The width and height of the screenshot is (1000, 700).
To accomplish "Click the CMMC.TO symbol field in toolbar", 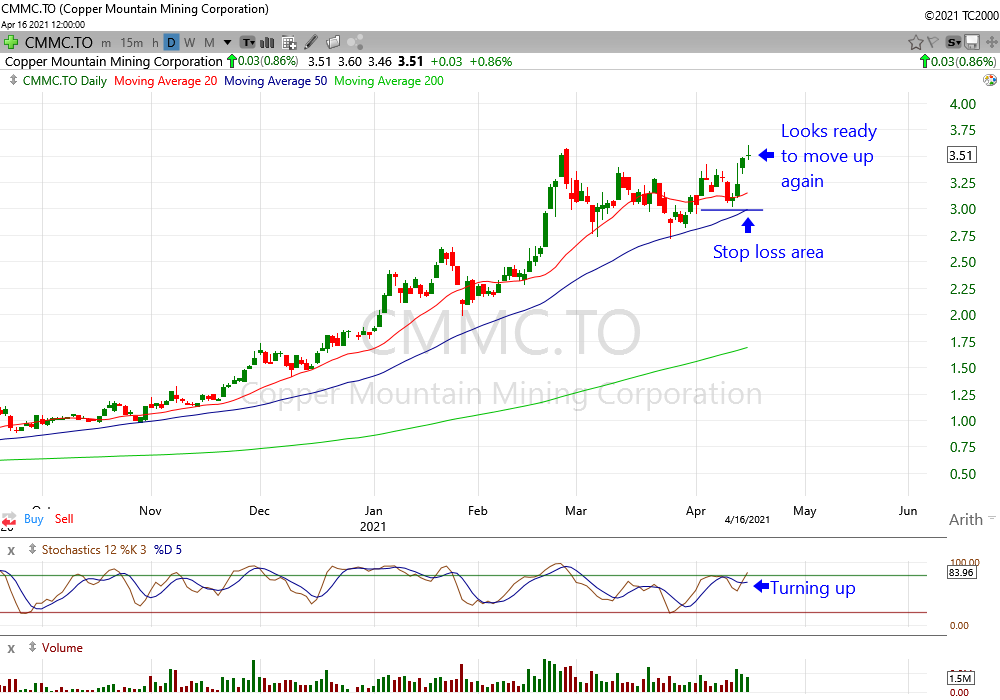I will click(x=59, y=43).
